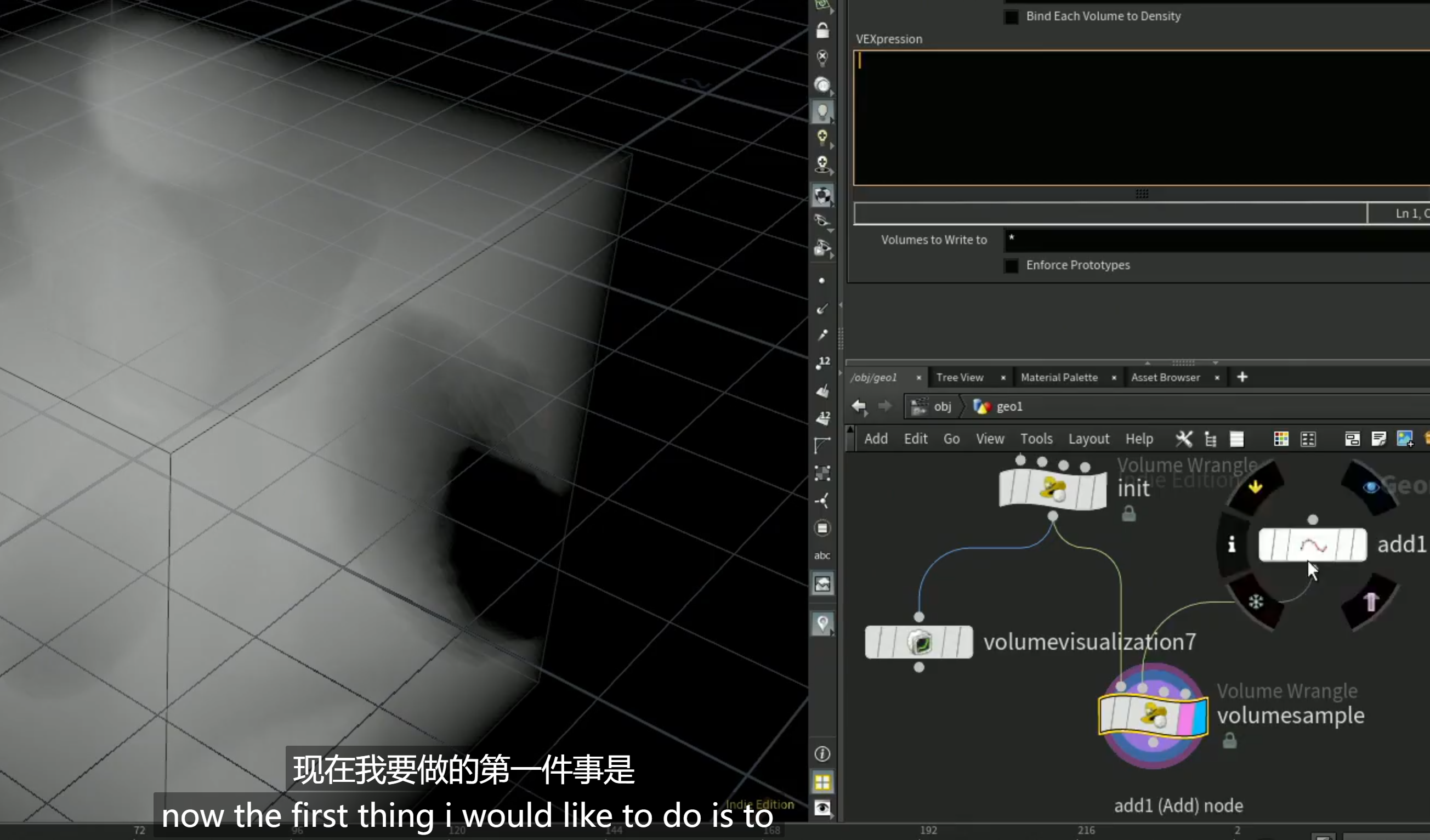This screenshot has height=840, width=1430.
Task: Jump to obj level in path bar
Action: point(932,407)
